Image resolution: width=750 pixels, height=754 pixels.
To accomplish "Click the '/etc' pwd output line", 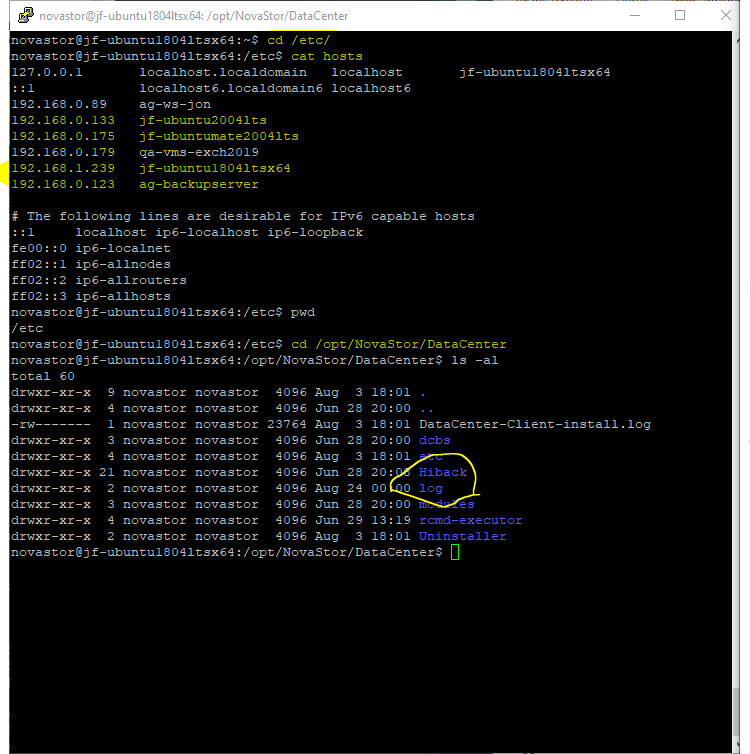I will click(27, 328).
